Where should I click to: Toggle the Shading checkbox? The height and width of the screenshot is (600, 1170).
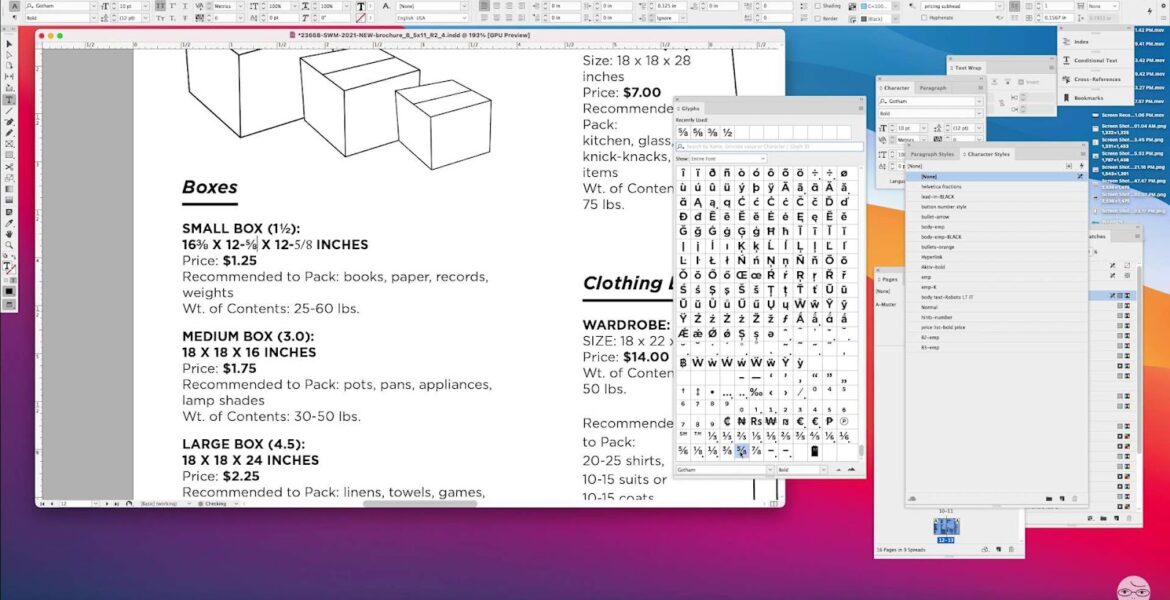pyautogui.click(x=817, y=6)
